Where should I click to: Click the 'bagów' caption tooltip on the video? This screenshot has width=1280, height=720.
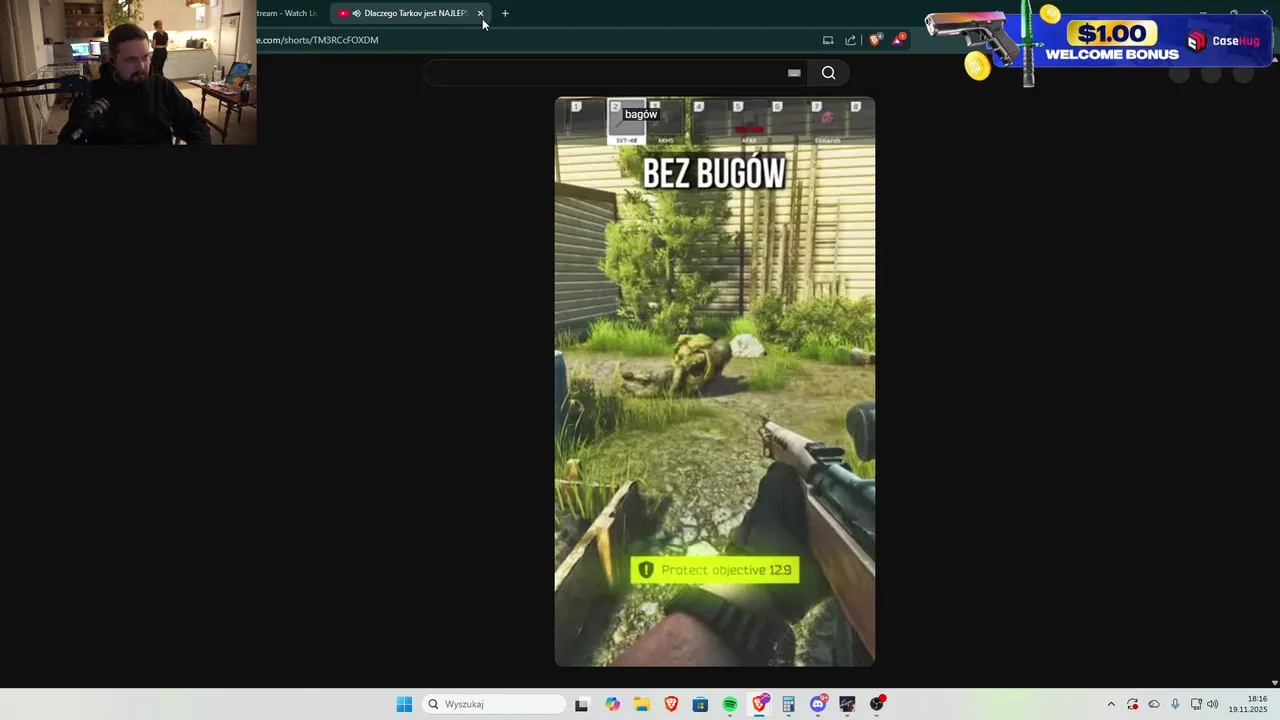[x=641, y=114]
